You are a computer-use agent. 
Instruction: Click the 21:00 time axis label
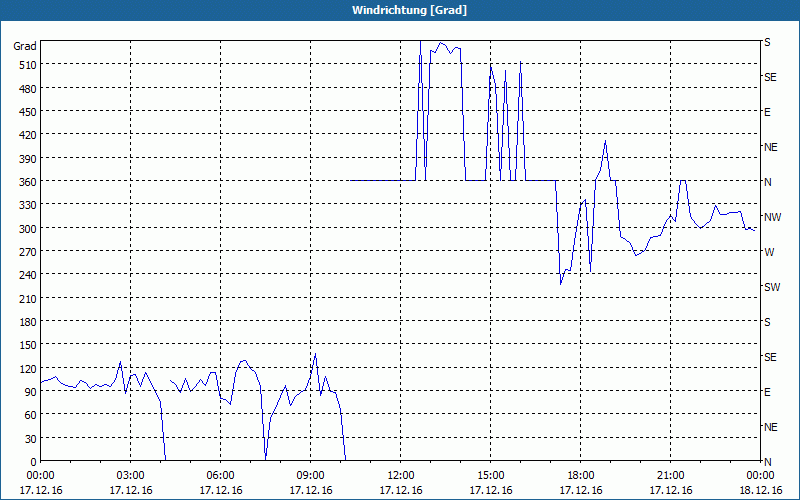coord(670,476)
